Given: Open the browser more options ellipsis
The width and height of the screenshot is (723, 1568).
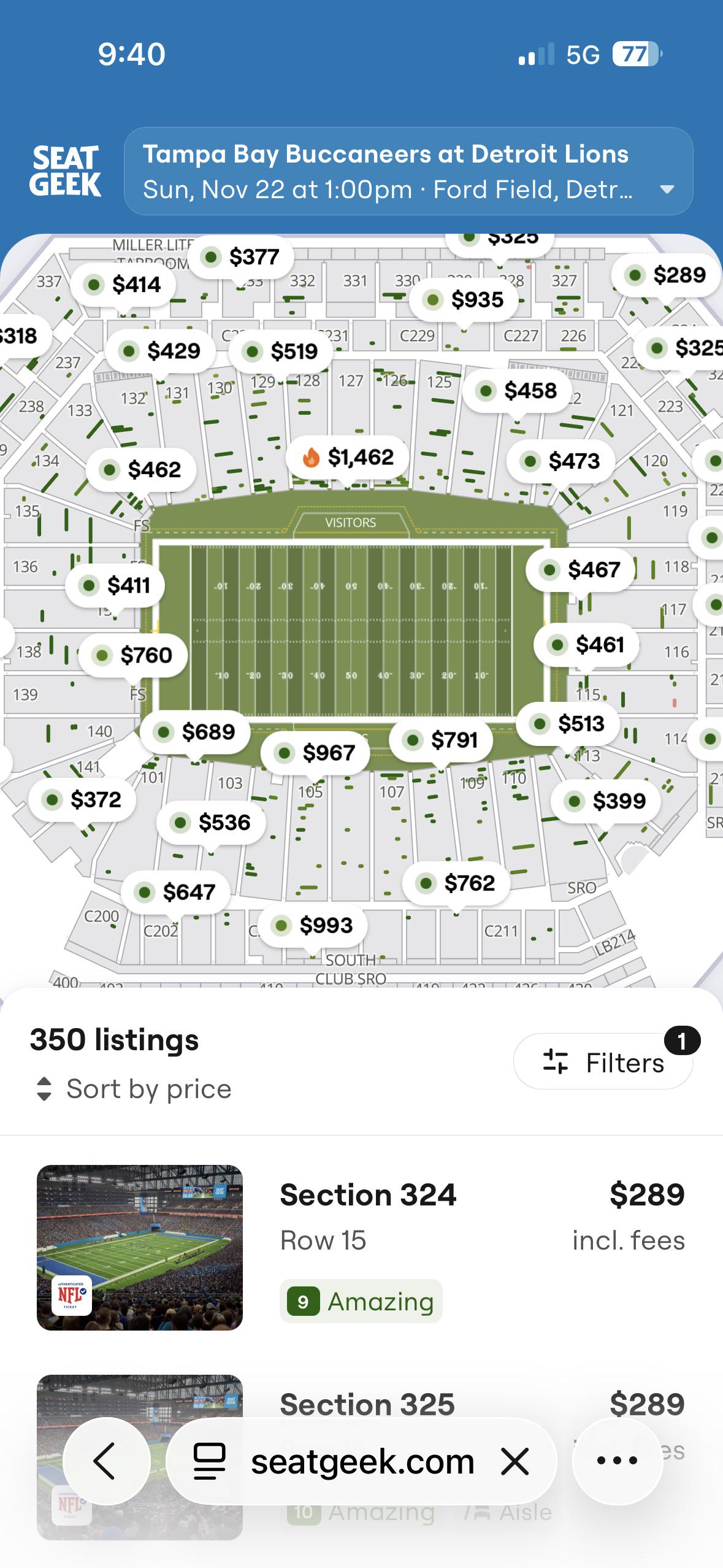Looking at the screenshot, I should click(x=618, y=1461).
